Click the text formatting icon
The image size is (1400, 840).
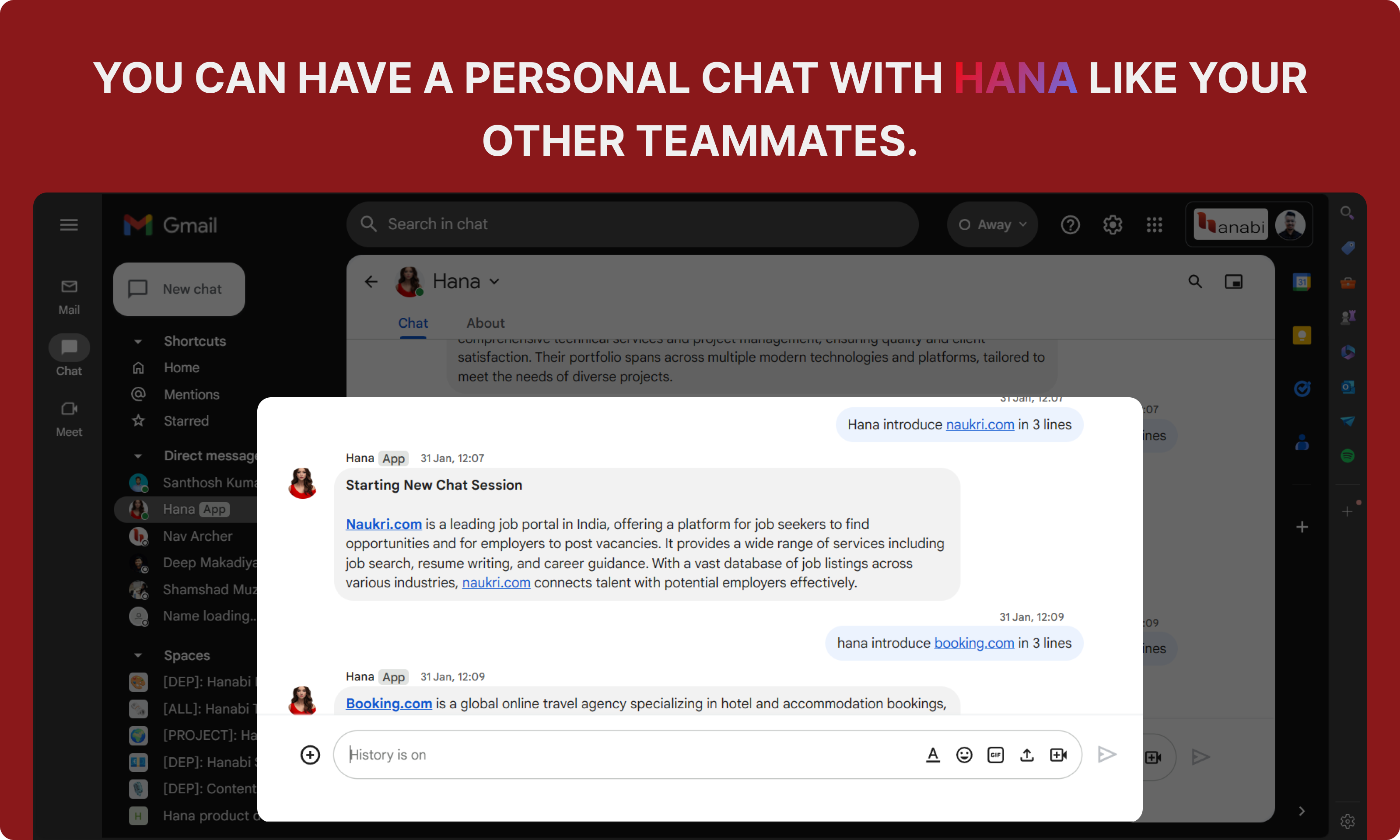[933, 755]
